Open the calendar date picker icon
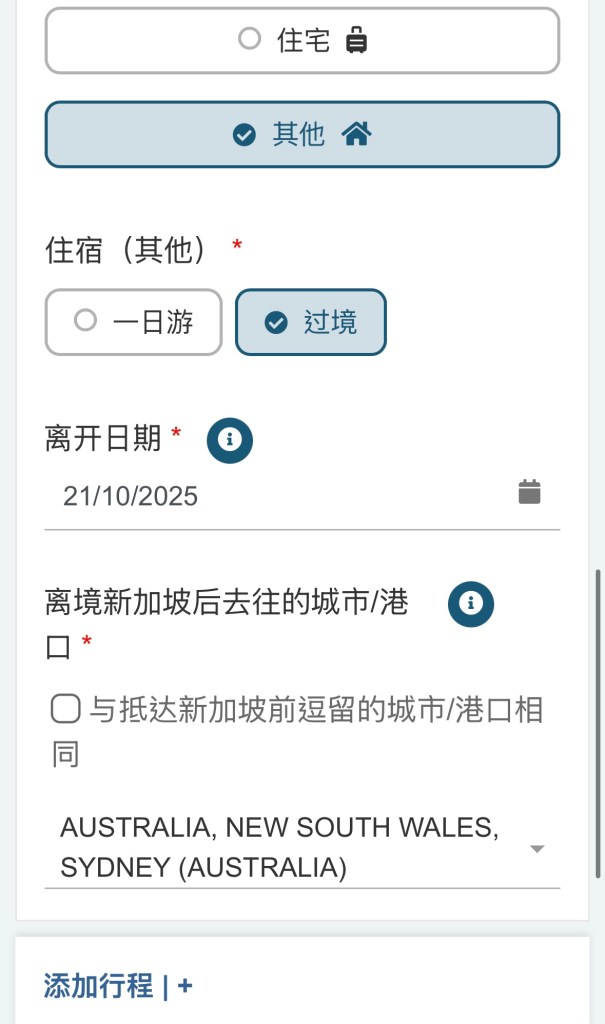Image resolution: width=605 pixels, height=1024 pixels. pos(529,492)
